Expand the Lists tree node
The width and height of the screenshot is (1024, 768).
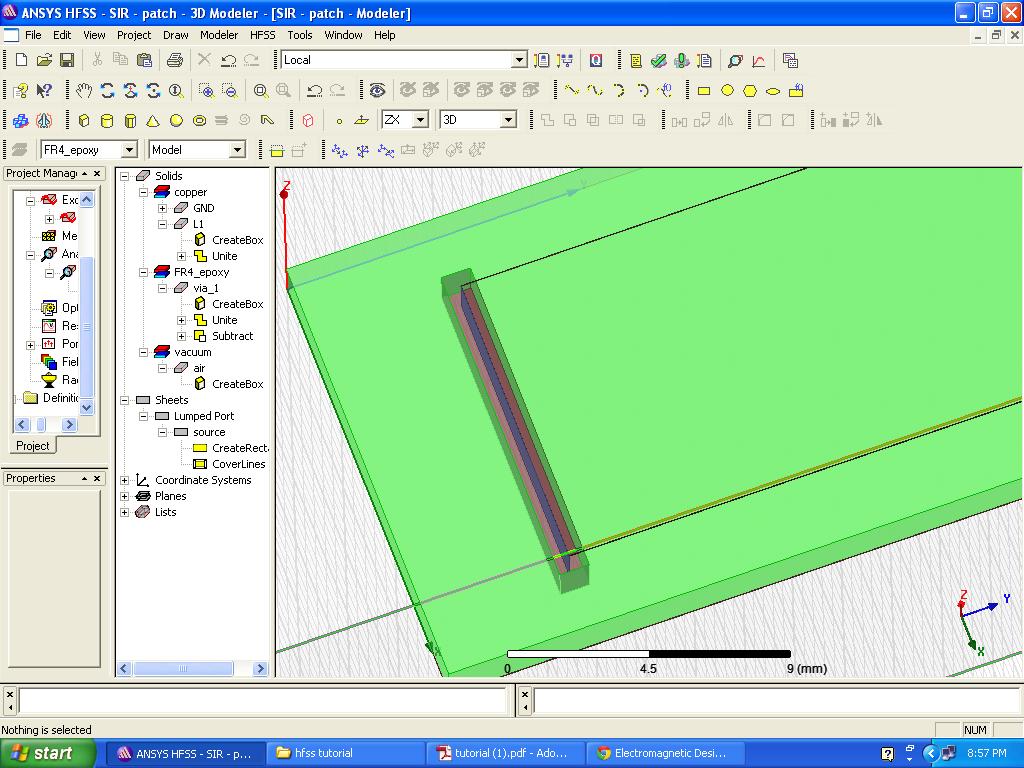tap(124, 513)
